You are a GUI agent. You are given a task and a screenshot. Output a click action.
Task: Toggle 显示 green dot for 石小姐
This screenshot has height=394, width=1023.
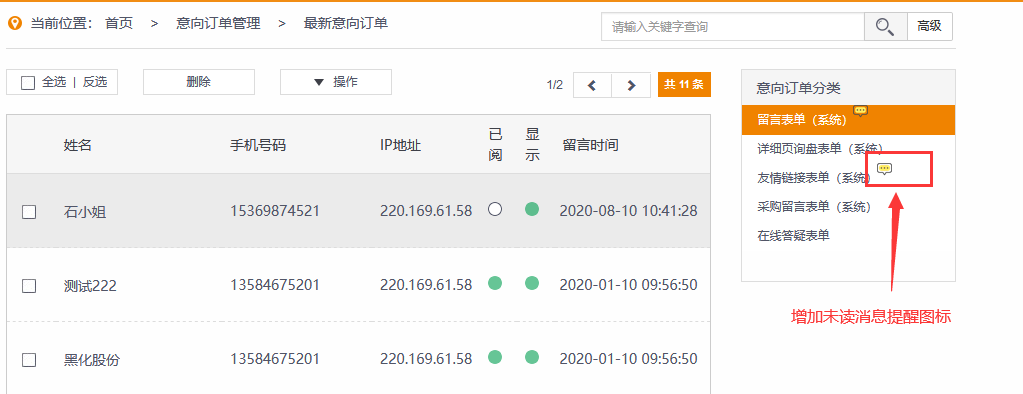532,209
